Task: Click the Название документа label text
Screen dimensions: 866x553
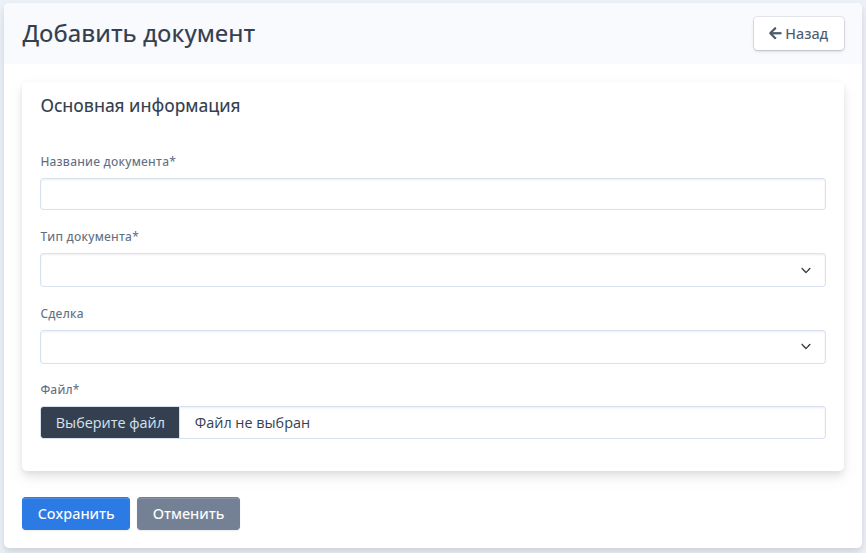Action: pos(104,161)
